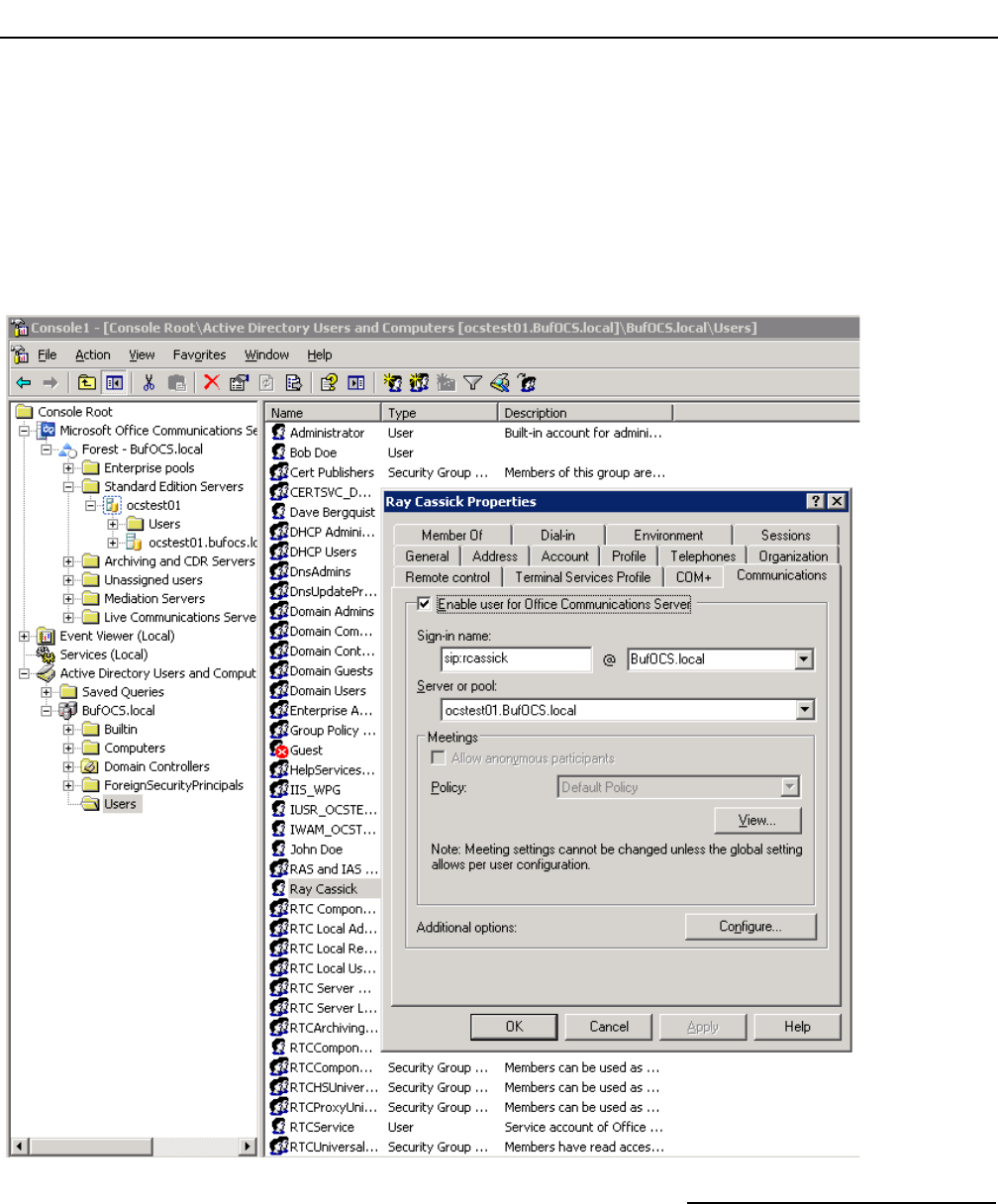Click the Create new group toolbar icon

point(419,382)
